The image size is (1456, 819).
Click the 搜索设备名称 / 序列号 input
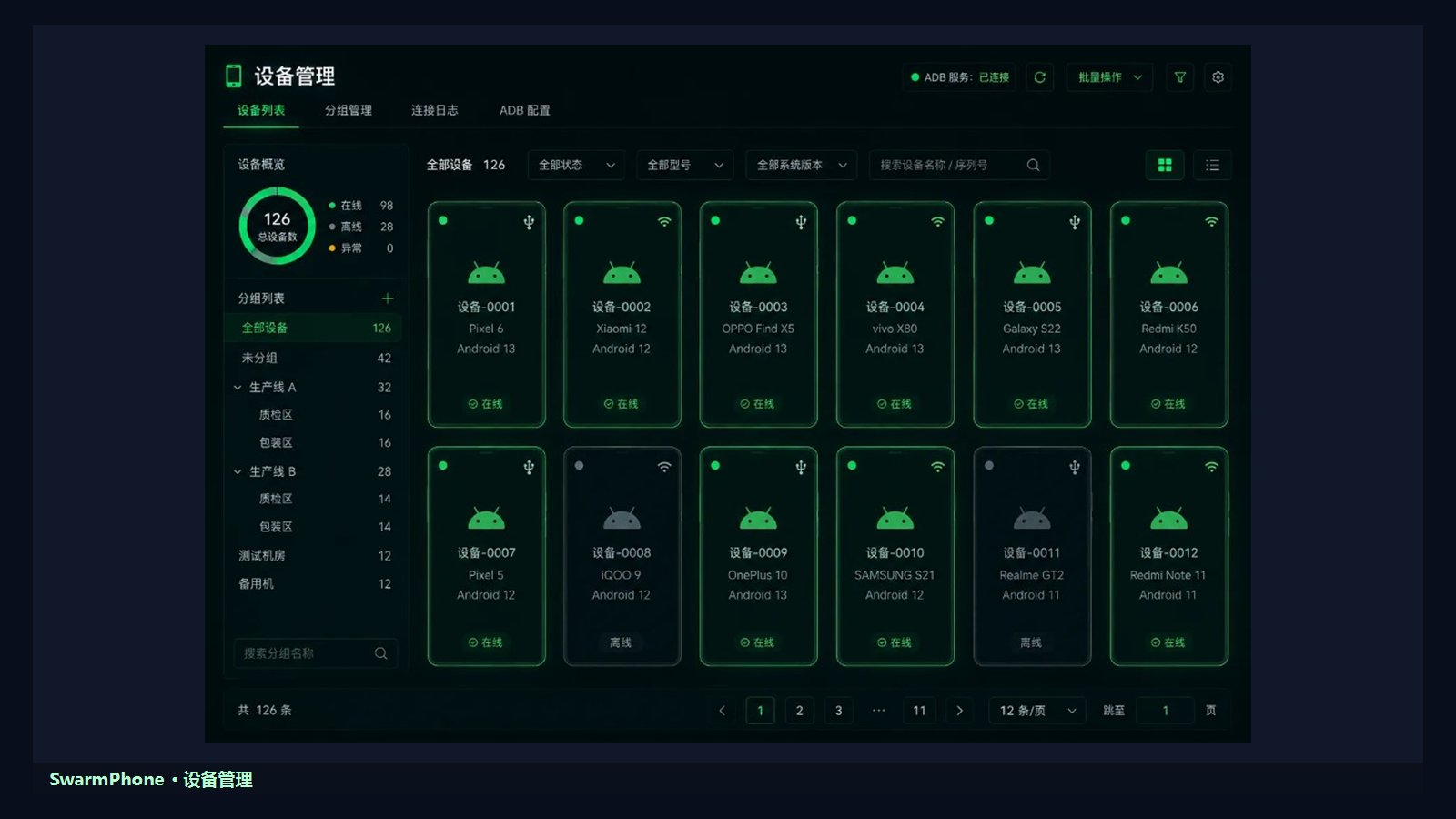pyautogui.click(x=959, y=165)
